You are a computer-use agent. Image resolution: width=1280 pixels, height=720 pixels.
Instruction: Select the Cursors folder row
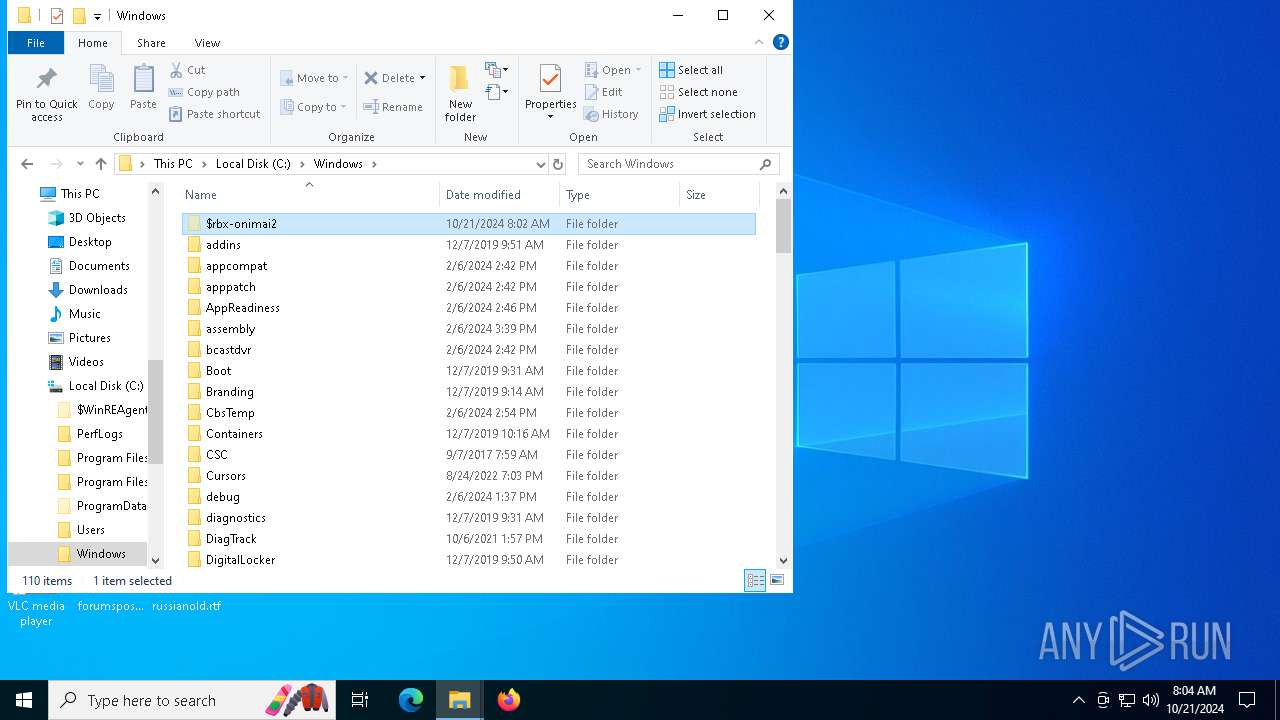pos(468,476)
